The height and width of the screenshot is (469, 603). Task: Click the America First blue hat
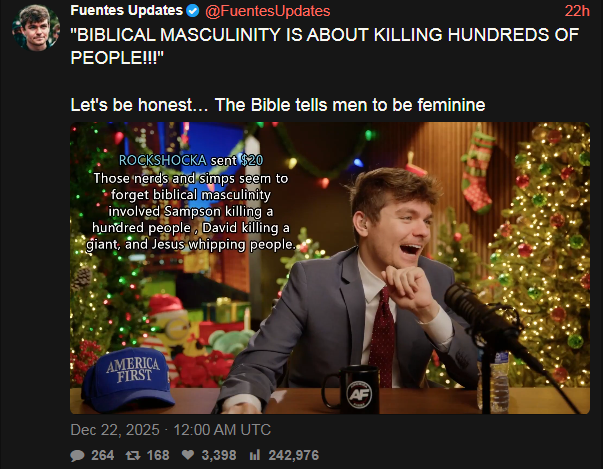click(x=128, y=379)
